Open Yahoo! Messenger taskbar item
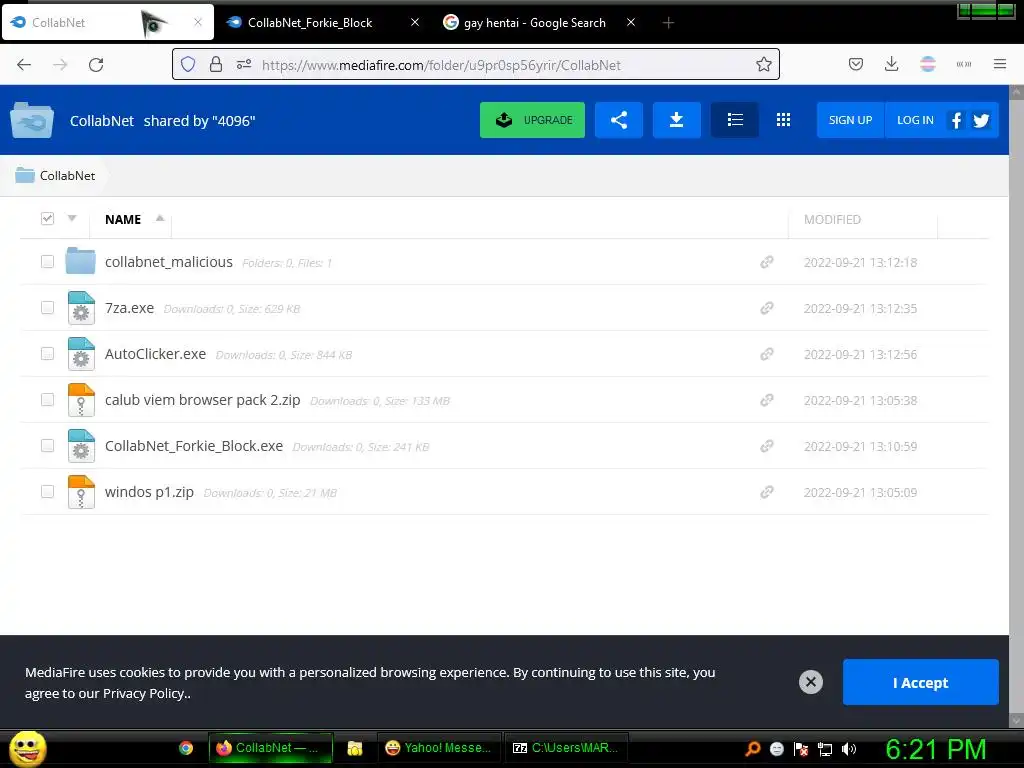The height and width of the screenshot is (768, 1024). coord(438,748)
